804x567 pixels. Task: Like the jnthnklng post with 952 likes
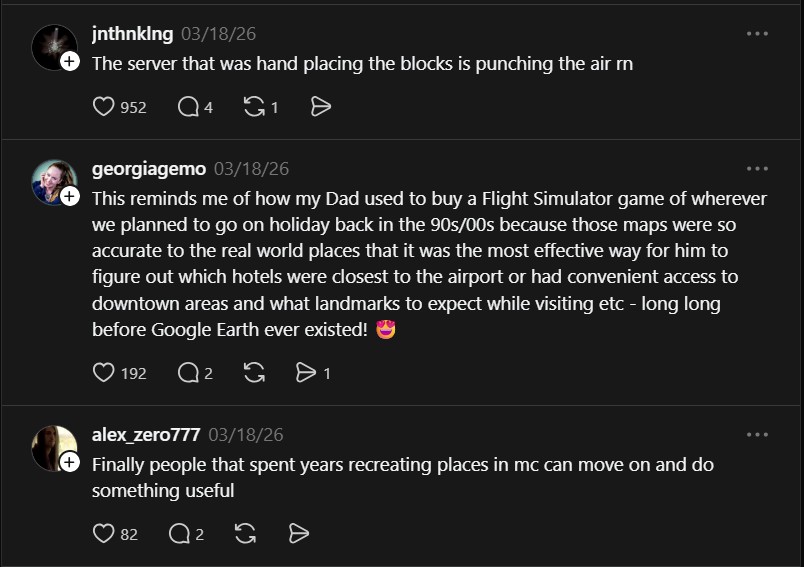(104, 107)
